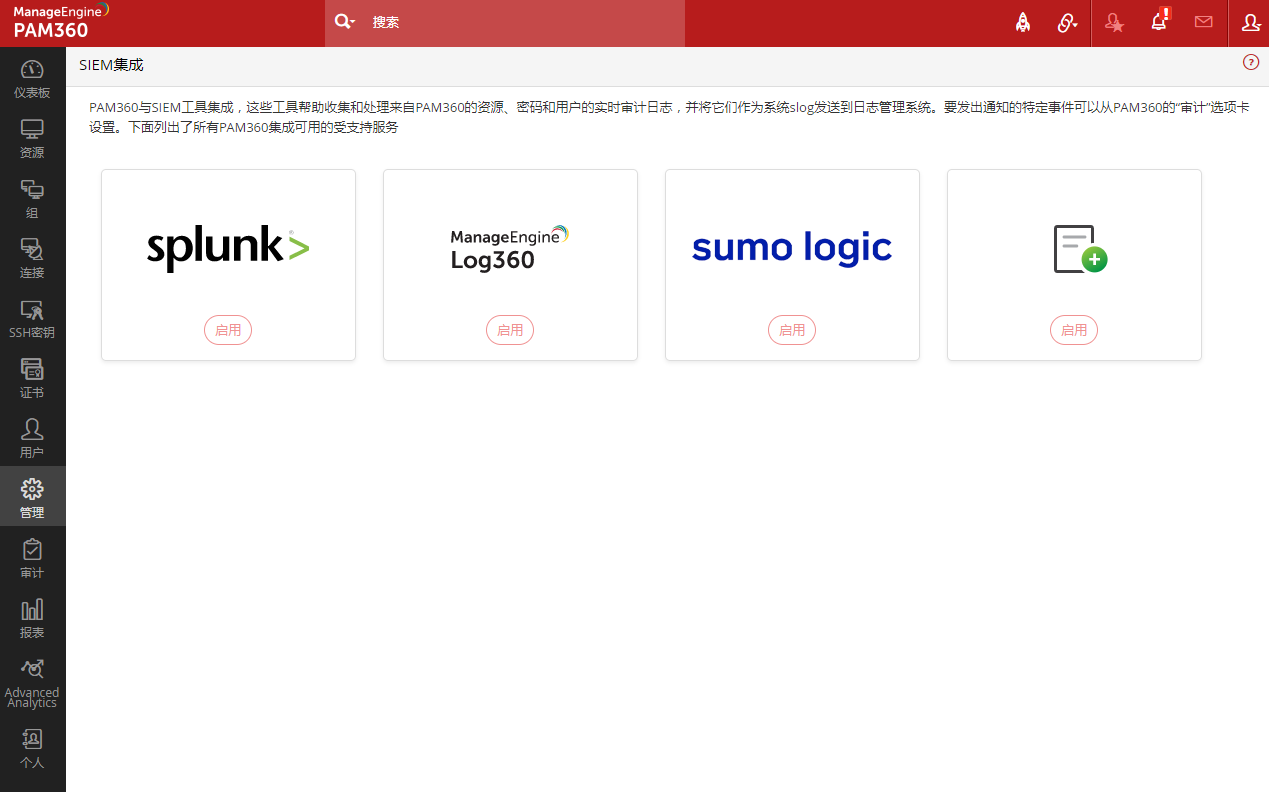The width and height of the screenshot is (1269, 792).
Task: Click the rocket icon in header
Action: click(x=1023, y=22)
